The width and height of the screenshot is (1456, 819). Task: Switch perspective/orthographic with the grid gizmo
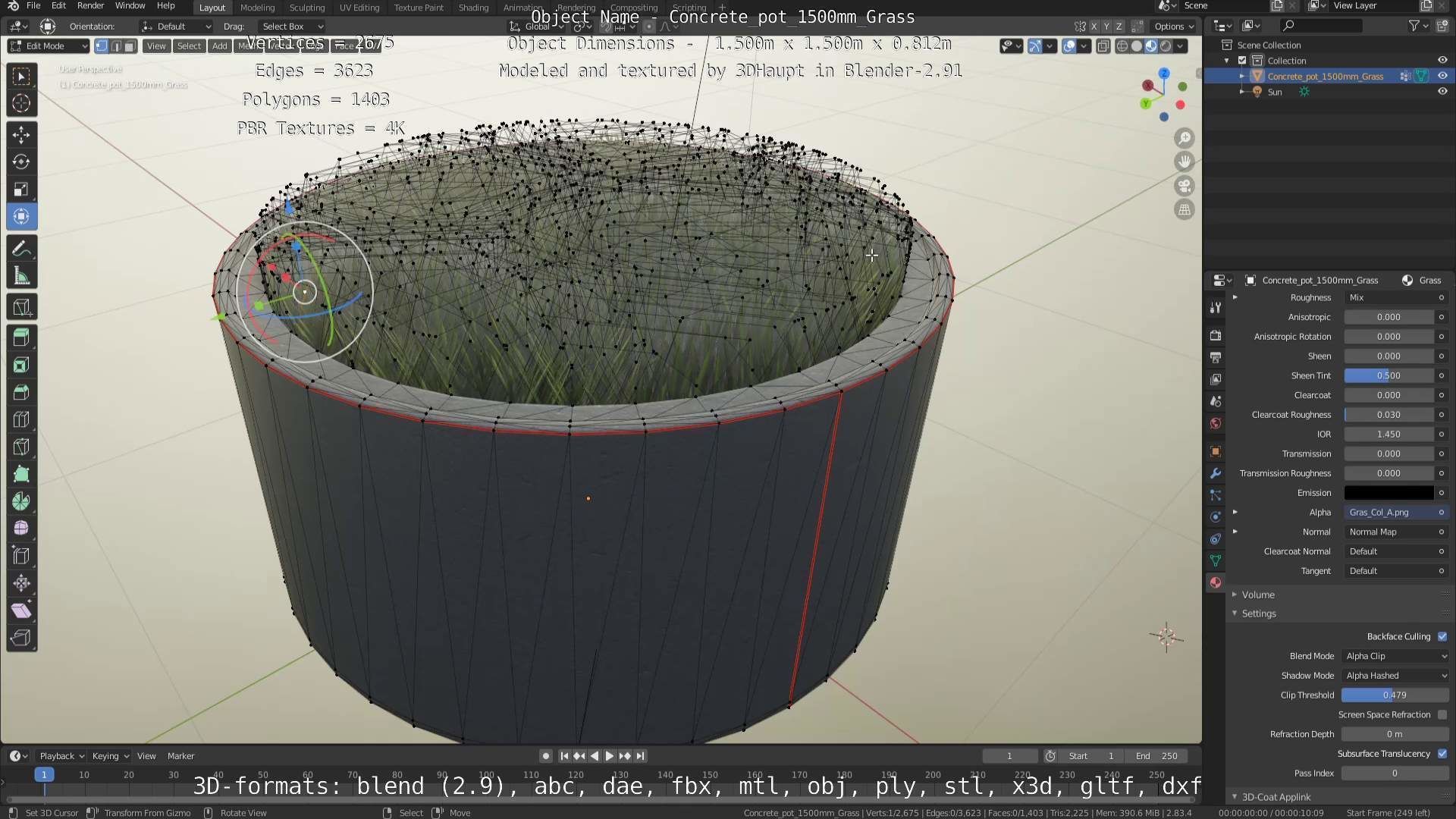click(1184, 210)
